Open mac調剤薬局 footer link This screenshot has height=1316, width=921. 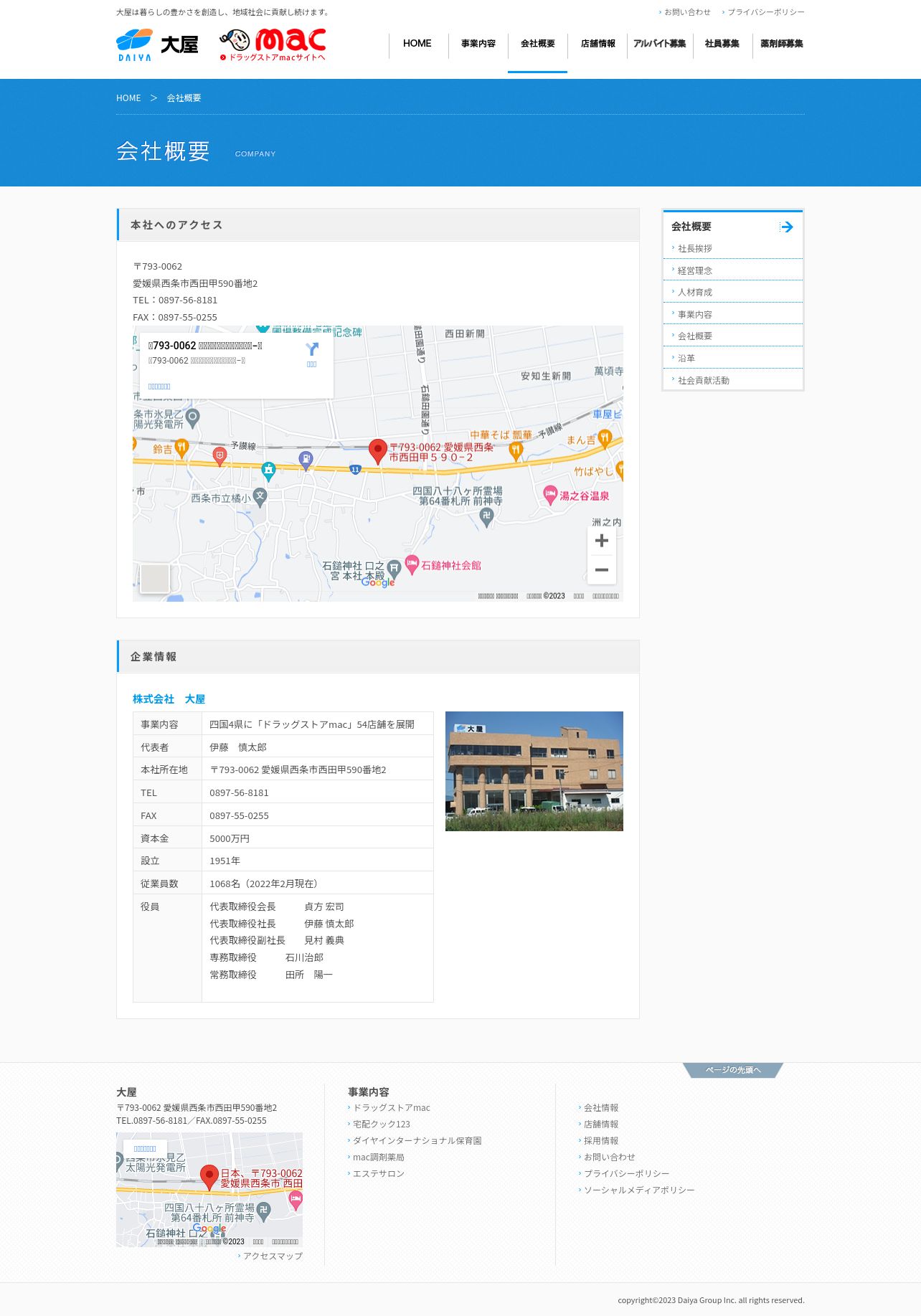tap(378, 1158)
